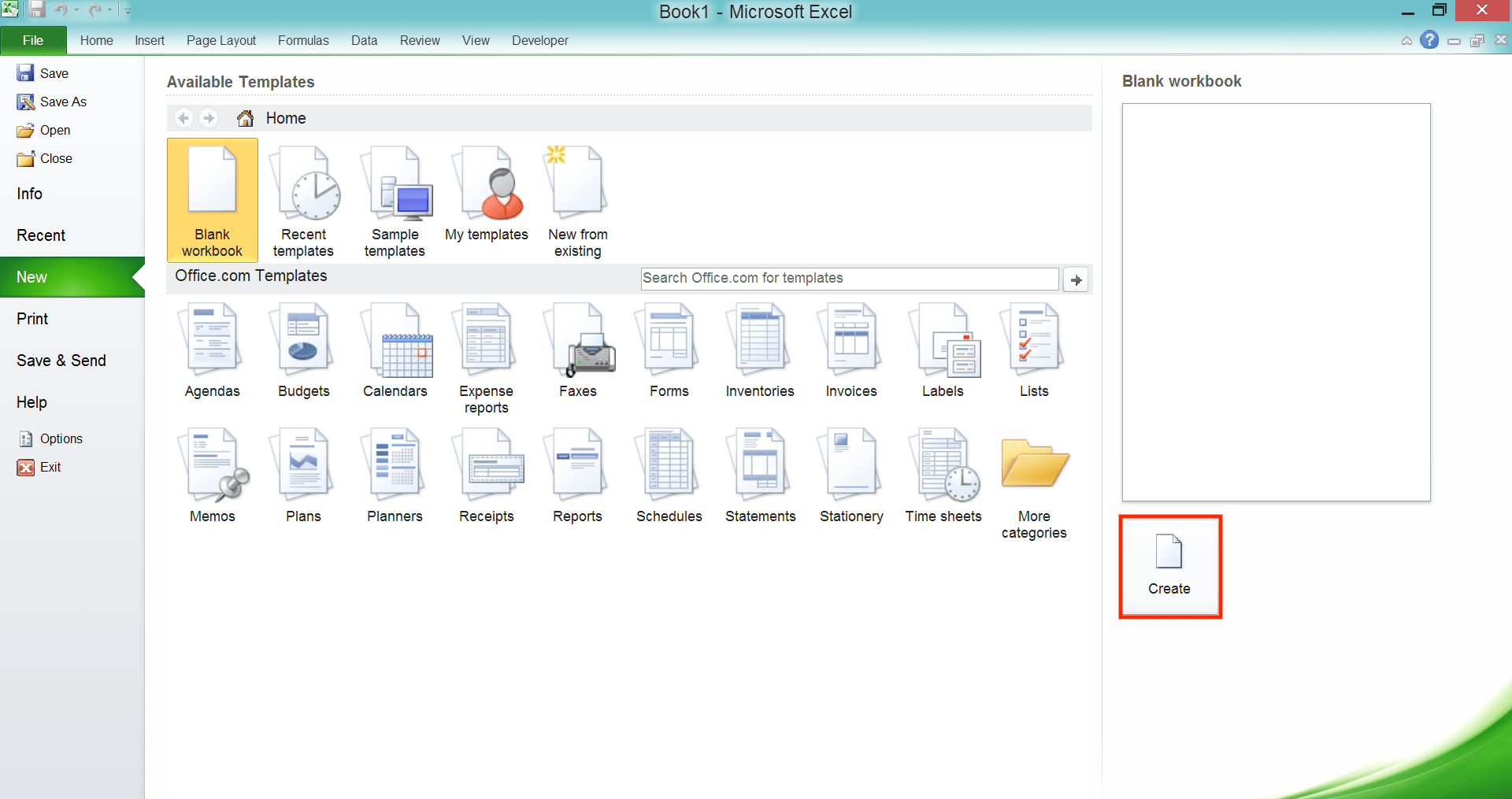The width and height of the screenshot is (1512, 799).
Task: Select the Blank workbook template
Action: (x=212, y=200)
